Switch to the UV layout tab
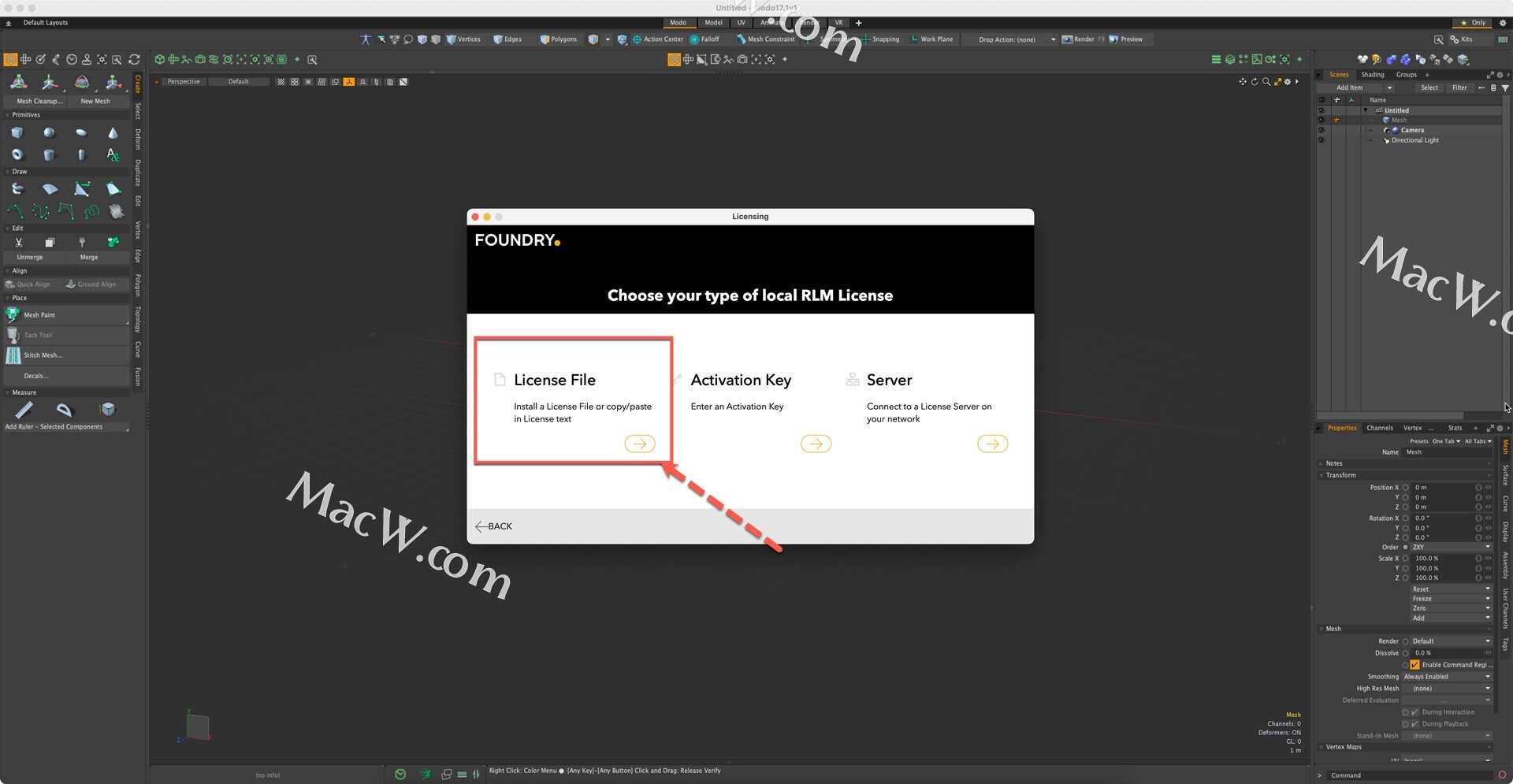Image resolution: width=1513 pixels, height=784 pixels. coord(741,23)
